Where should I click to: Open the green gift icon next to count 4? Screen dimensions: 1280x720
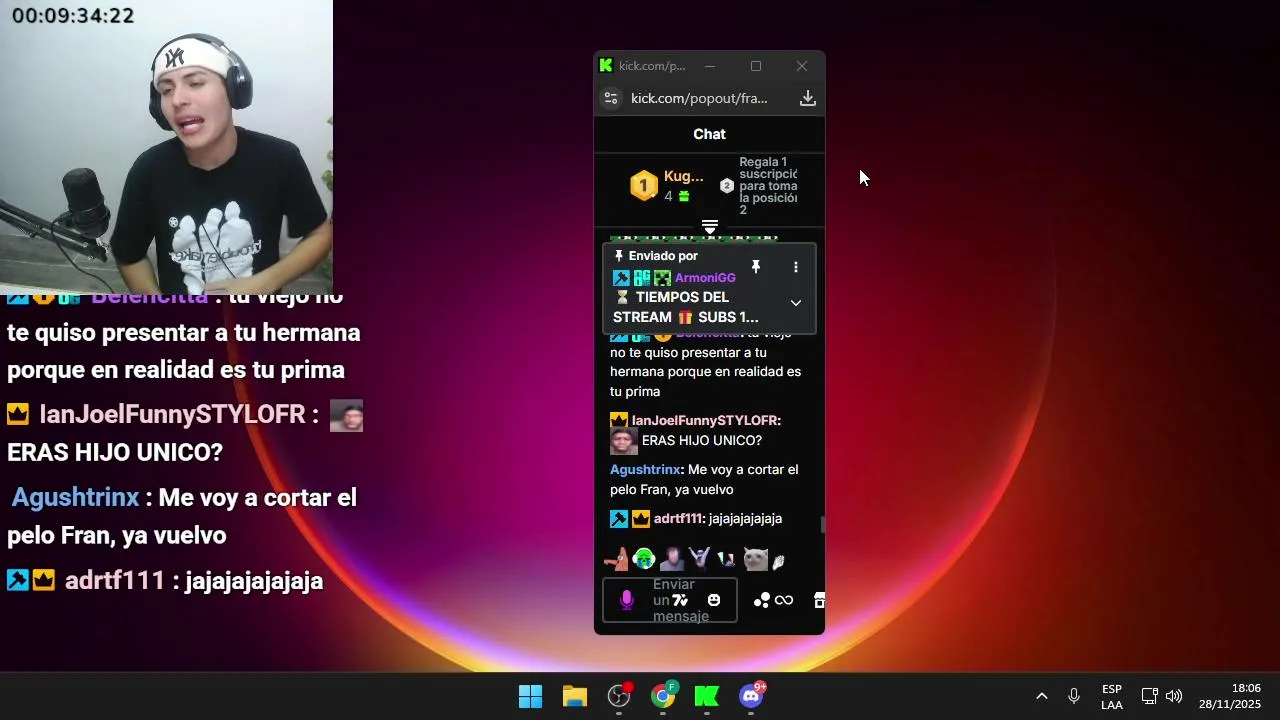tap(684, 196)
